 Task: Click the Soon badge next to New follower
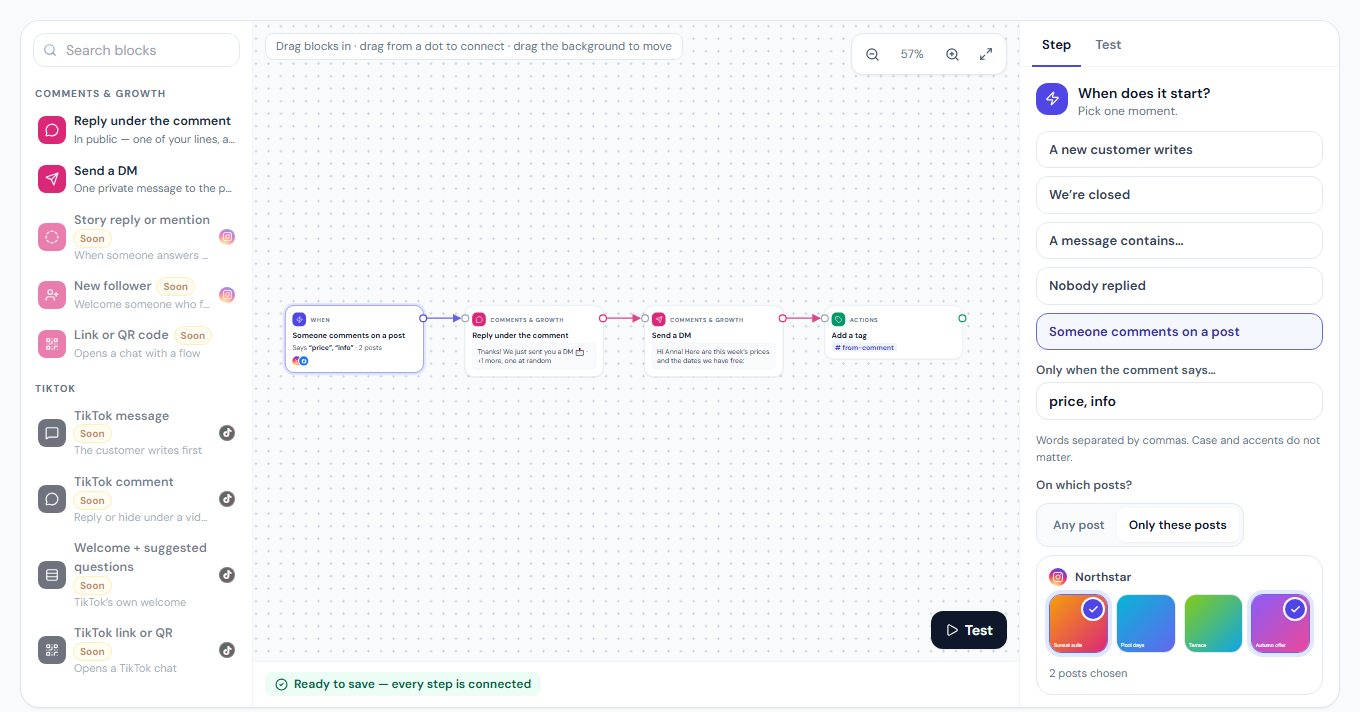tap(175, 286)
